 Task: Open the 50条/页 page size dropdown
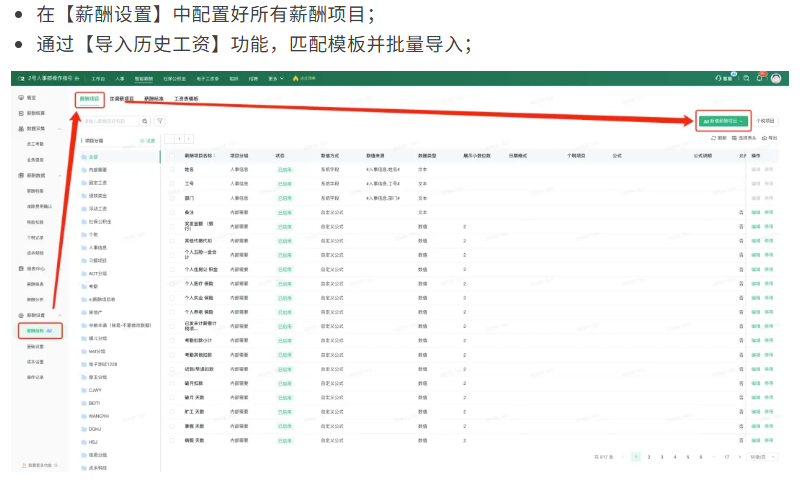(x=763, y=457)
